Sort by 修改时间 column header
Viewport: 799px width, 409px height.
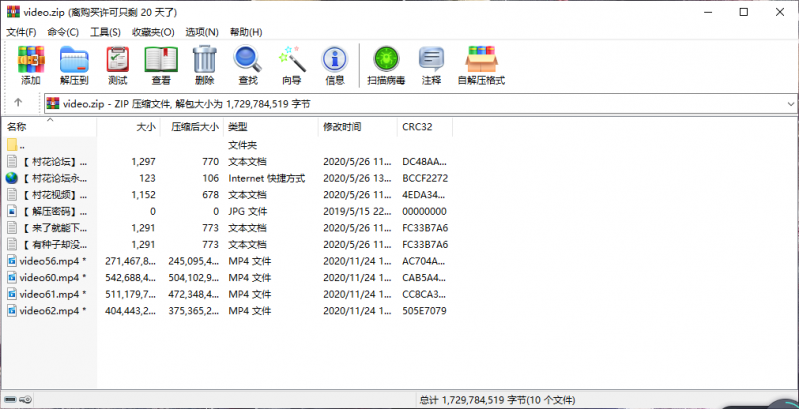pyautogui.click(x=342, y=127)
